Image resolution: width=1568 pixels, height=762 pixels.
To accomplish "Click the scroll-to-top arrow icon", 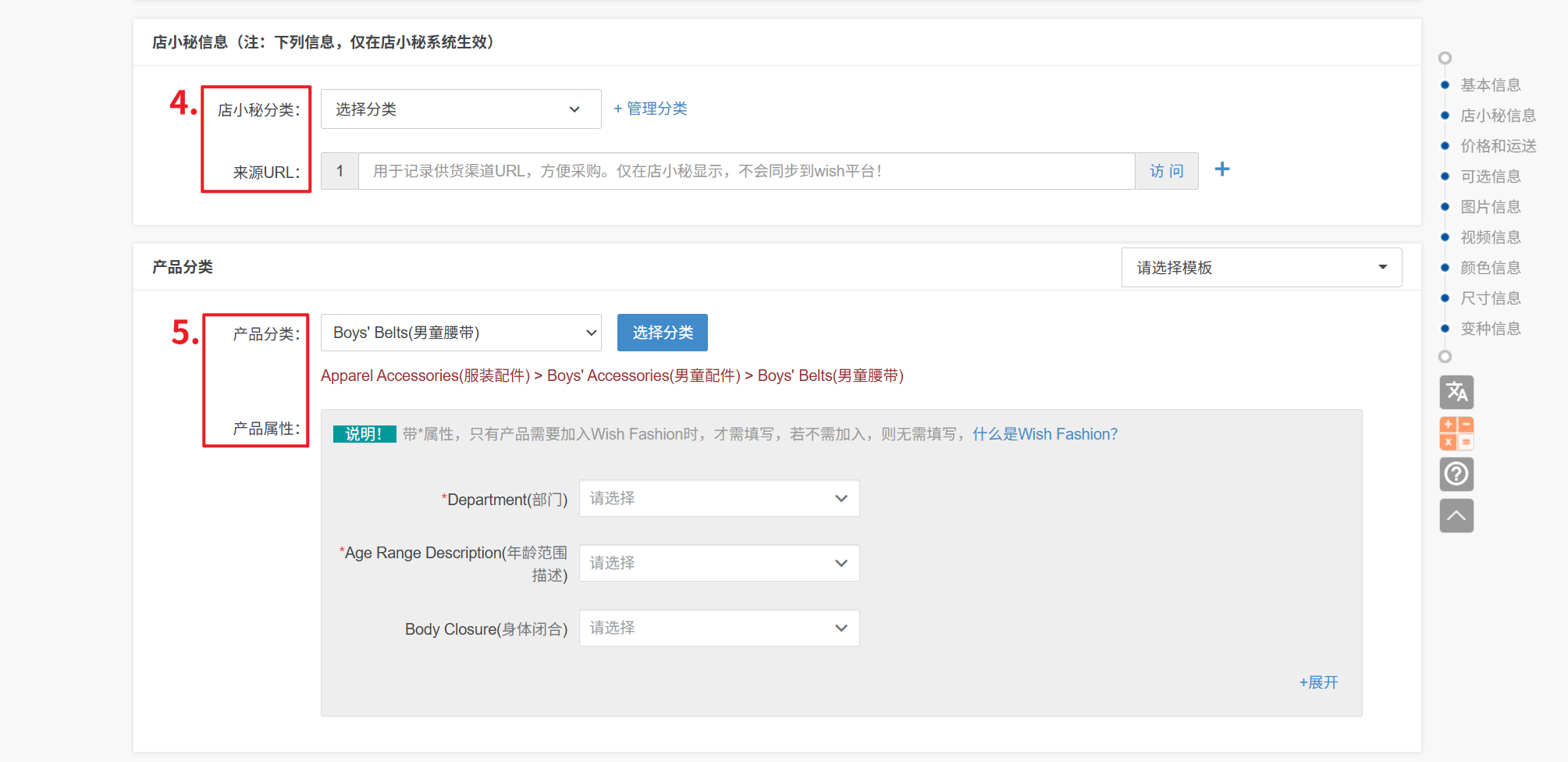I will coord(1456,516).
